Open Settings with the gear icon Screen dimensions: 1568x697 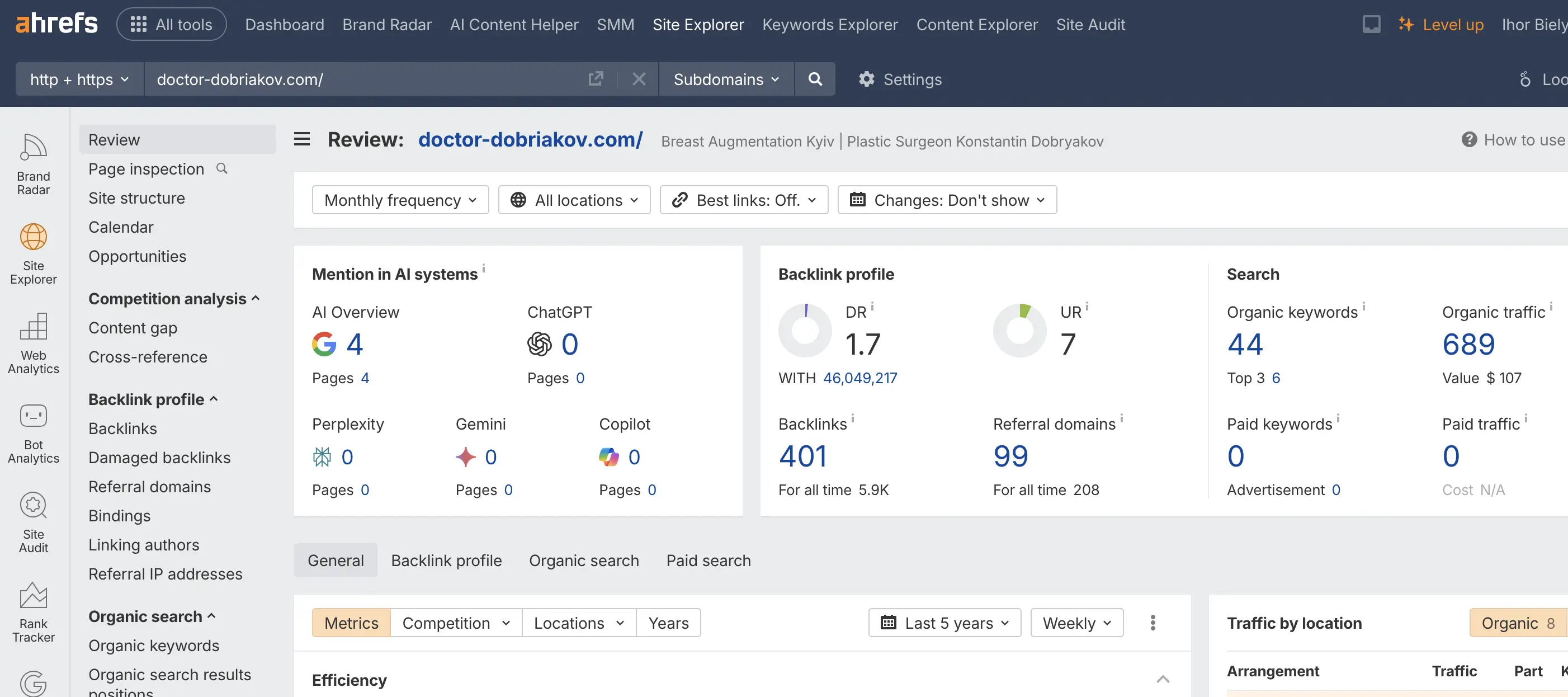(x=900, y=78)
